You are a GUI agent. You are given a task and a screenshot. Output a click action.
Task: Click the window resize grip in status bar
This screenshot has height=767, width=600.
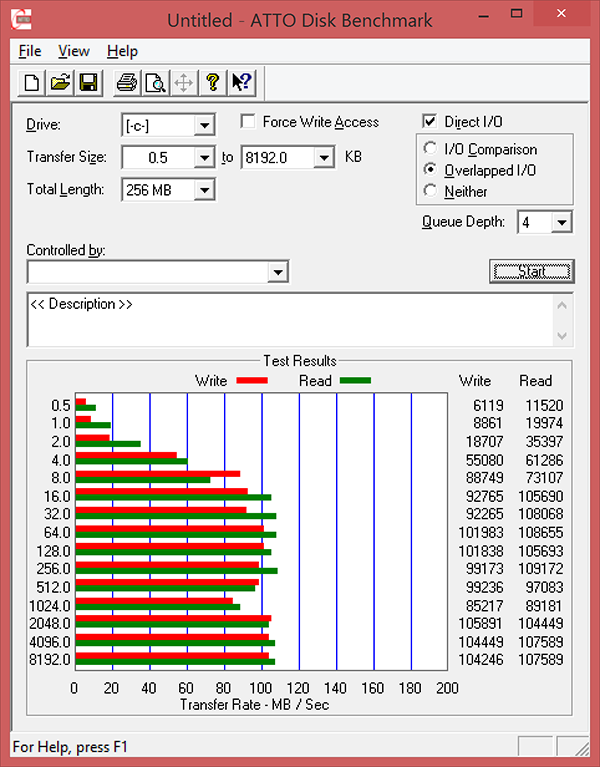point(581,748)
